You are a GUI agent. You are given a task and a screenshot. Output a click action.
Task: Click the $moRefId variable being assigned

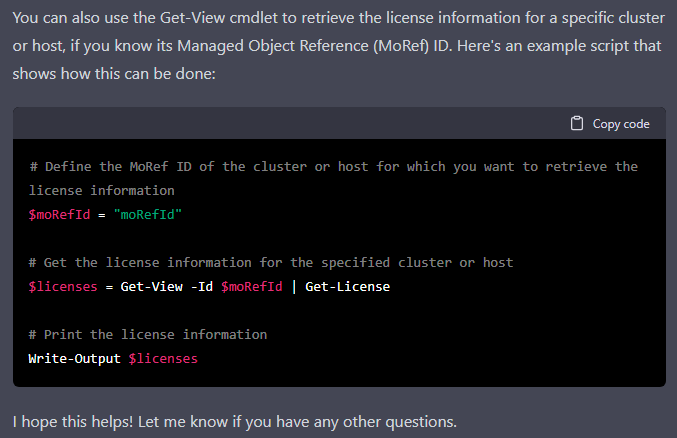pyautogui.click(x=59, y=214)
